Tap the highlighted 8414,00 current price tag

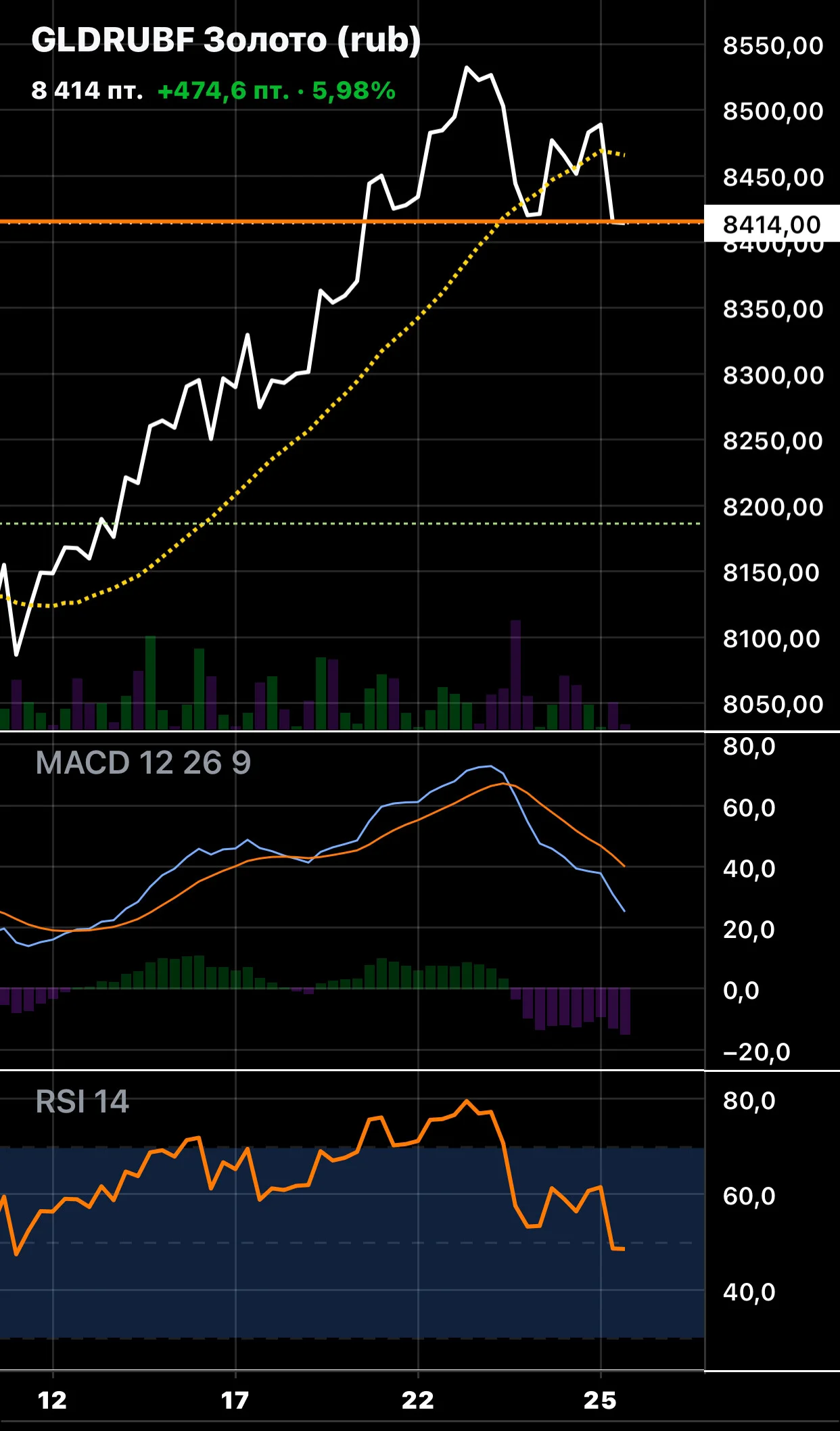(772, 224)
